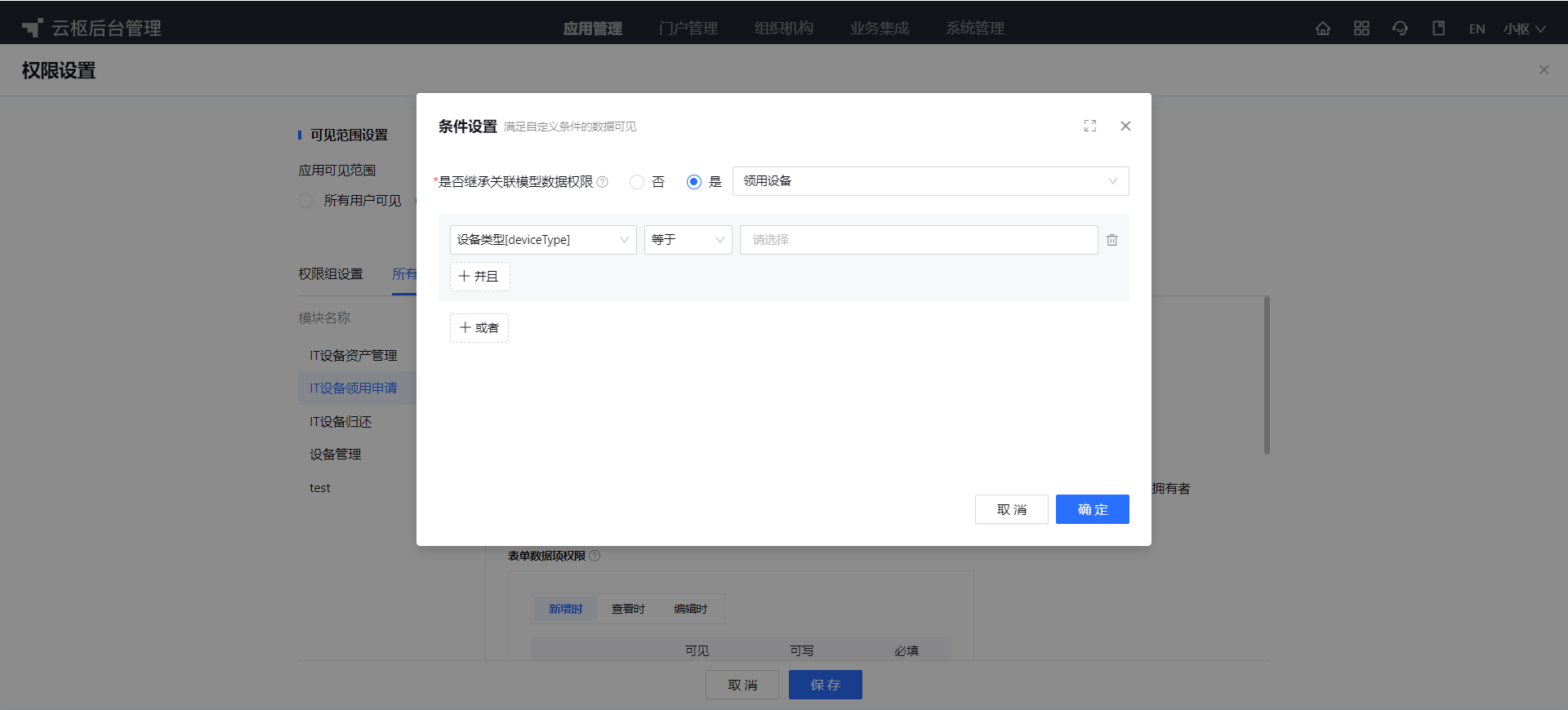
Task: Switch to the 新增时 tab
Action: pyautogui.click(x=565, y=609)
